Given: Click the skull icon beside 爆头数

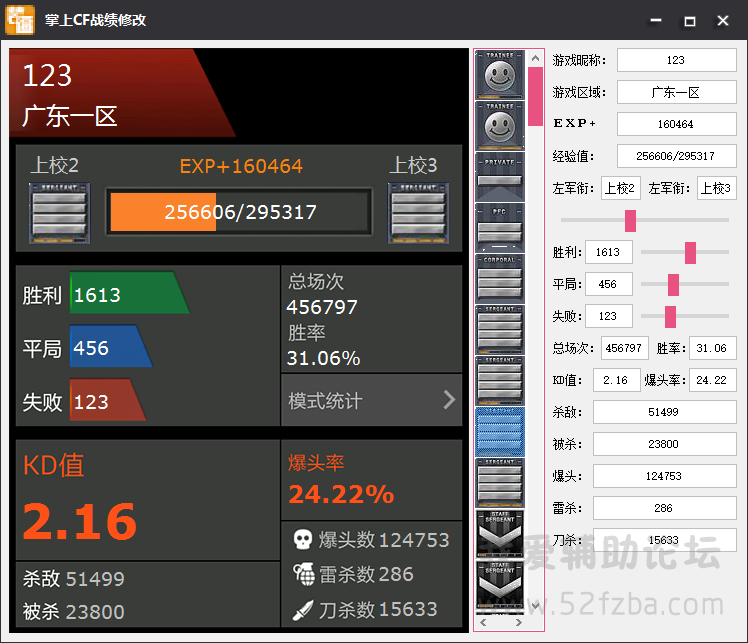Looking at the screenshot, I should coord(301,540).
